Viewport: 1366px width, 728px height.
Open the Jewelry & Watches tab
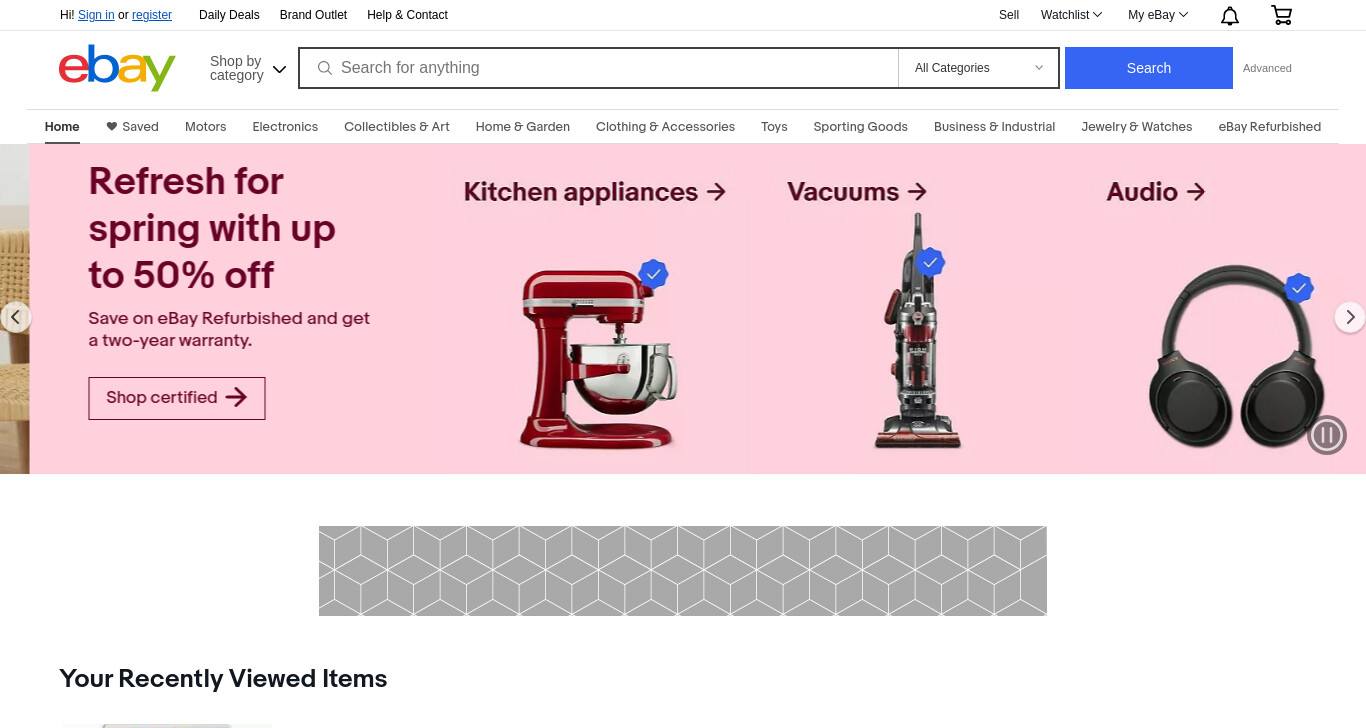click(x=1137, y=127)
